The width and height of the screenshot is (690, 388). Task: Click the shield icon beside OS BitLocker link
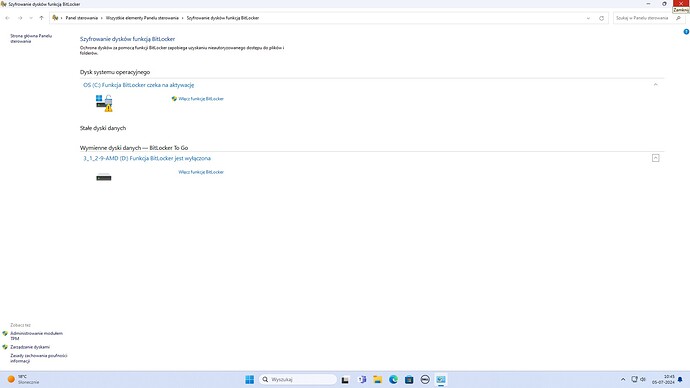(174, 99)
